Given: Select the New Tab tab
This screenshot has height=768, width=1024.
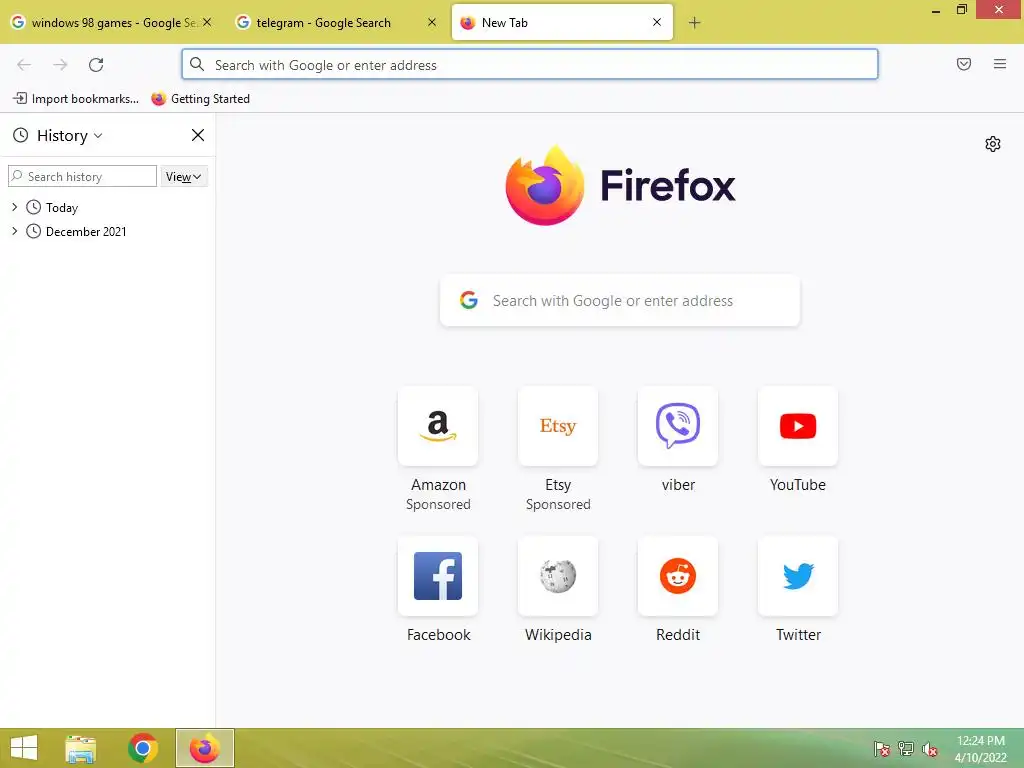Looking at the screenshot, I should pyautogui.click(x=562, y=23).
